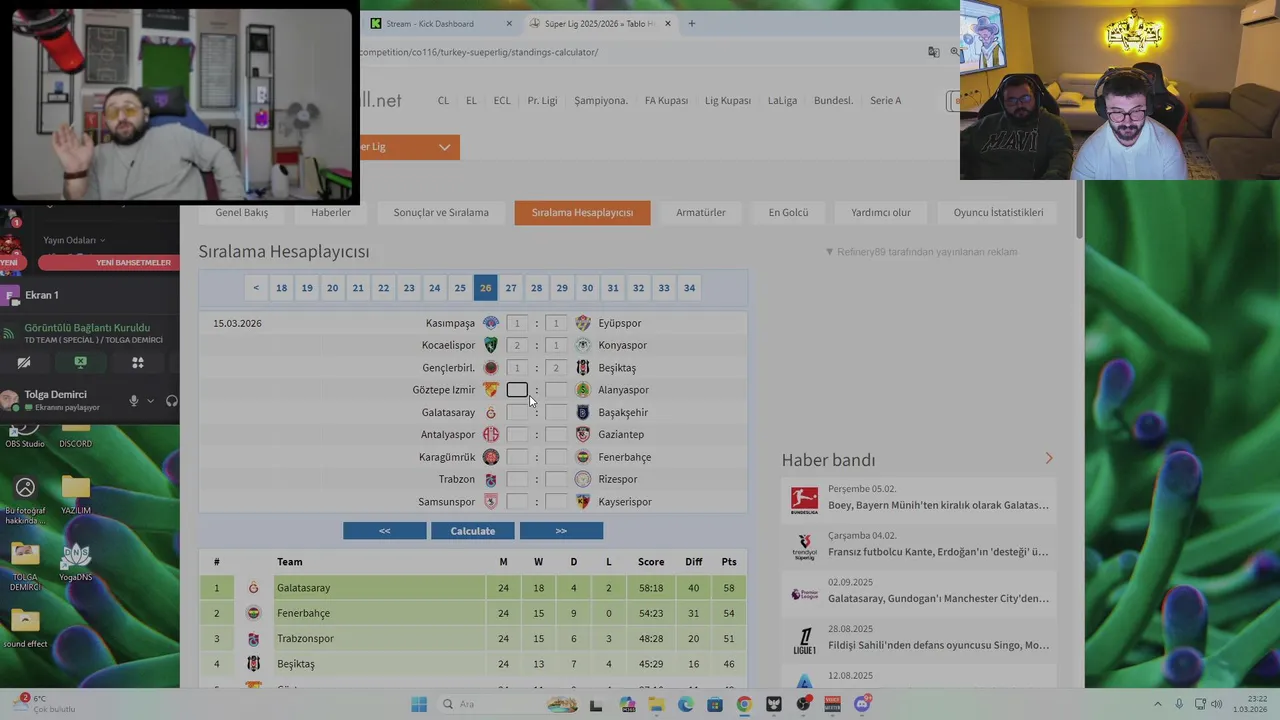Screen dimensions: 1280x720
Task: Open Discord from the taskbar
Action: tap(862, 704)
